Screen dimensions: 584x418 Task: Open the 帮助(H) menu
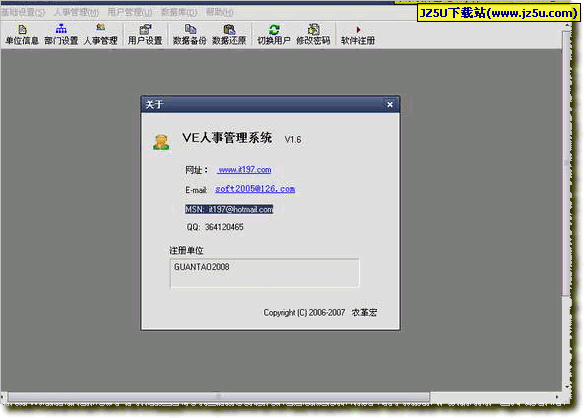pos(220,13)
